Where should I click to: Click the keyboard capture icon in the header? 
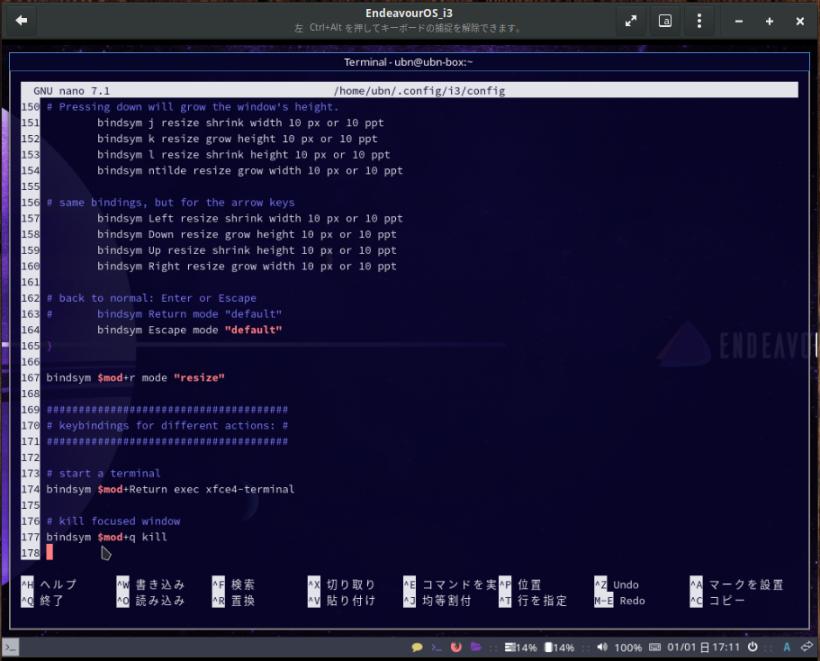click(x=665, y=21)
